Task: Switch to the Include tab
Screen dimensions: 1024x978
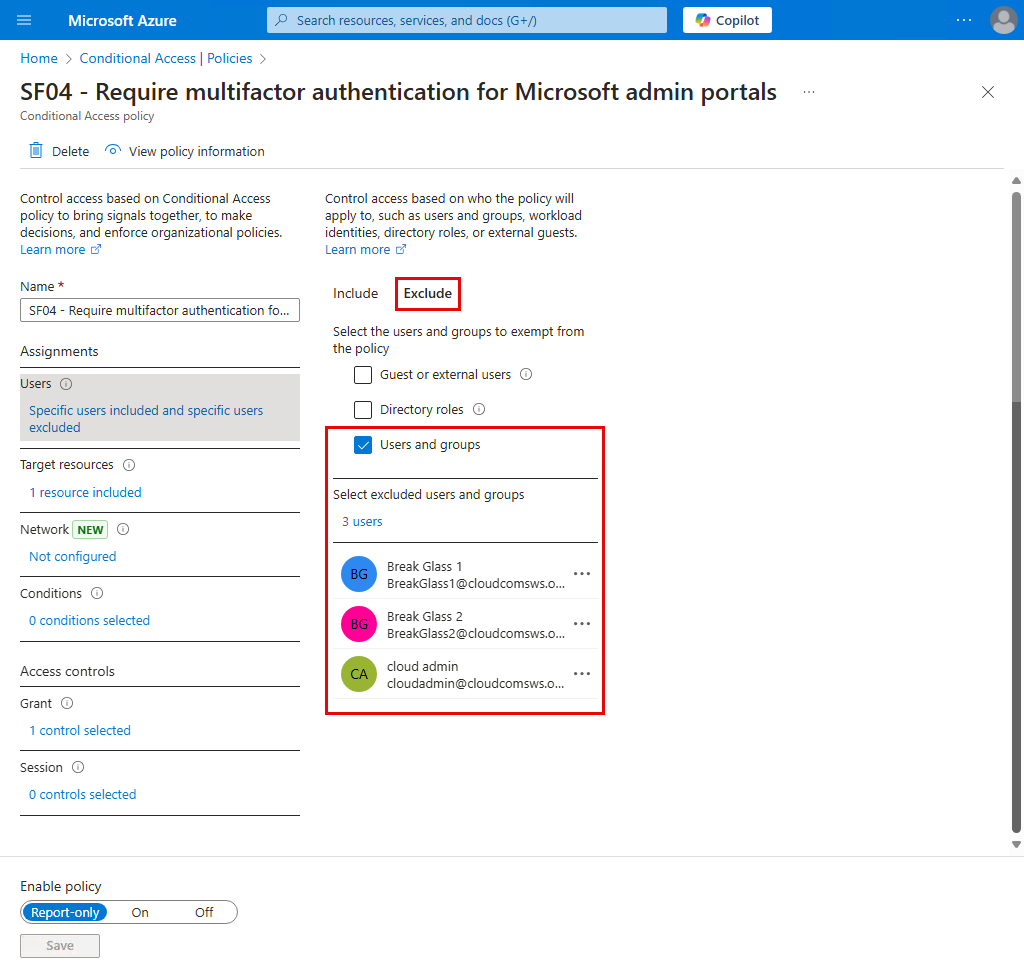Action: (x=355, y=293)
